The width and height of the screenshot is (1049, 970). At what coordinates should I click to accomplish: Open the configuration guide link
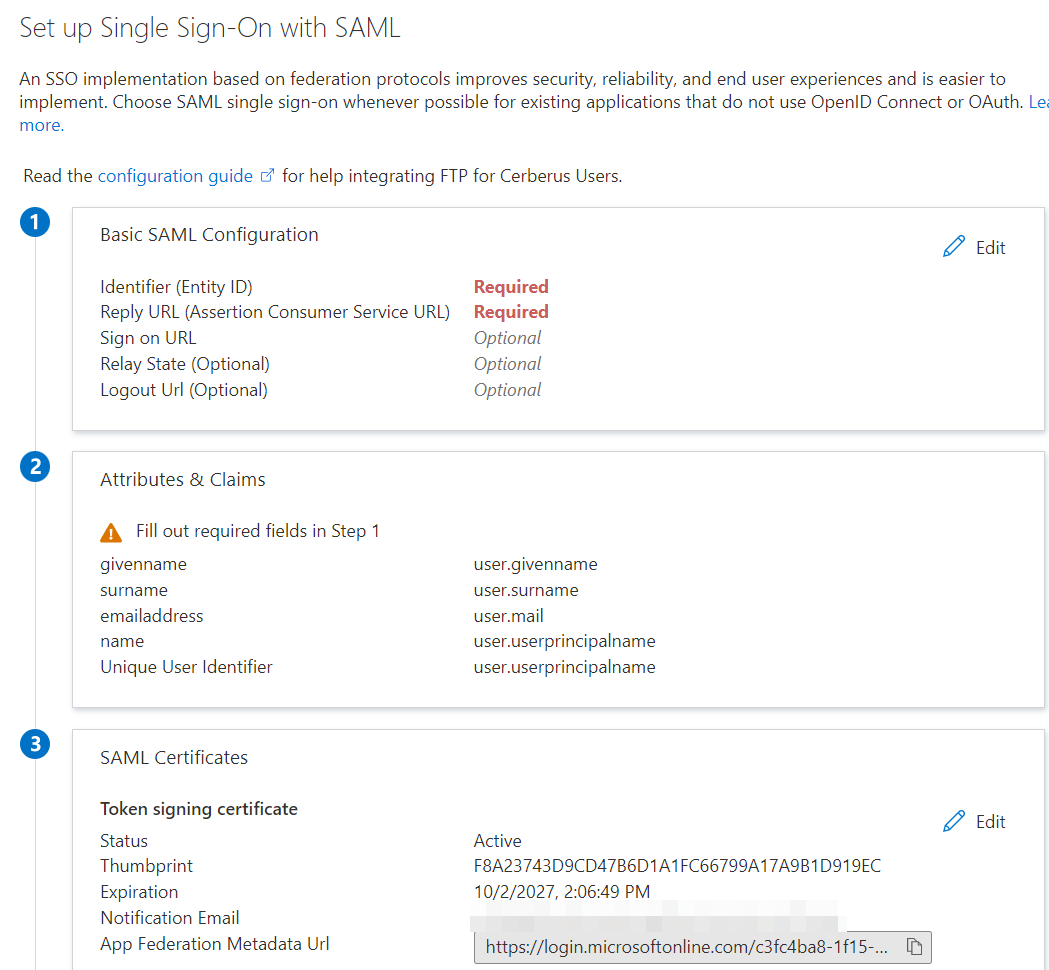[x=175, y=176]
